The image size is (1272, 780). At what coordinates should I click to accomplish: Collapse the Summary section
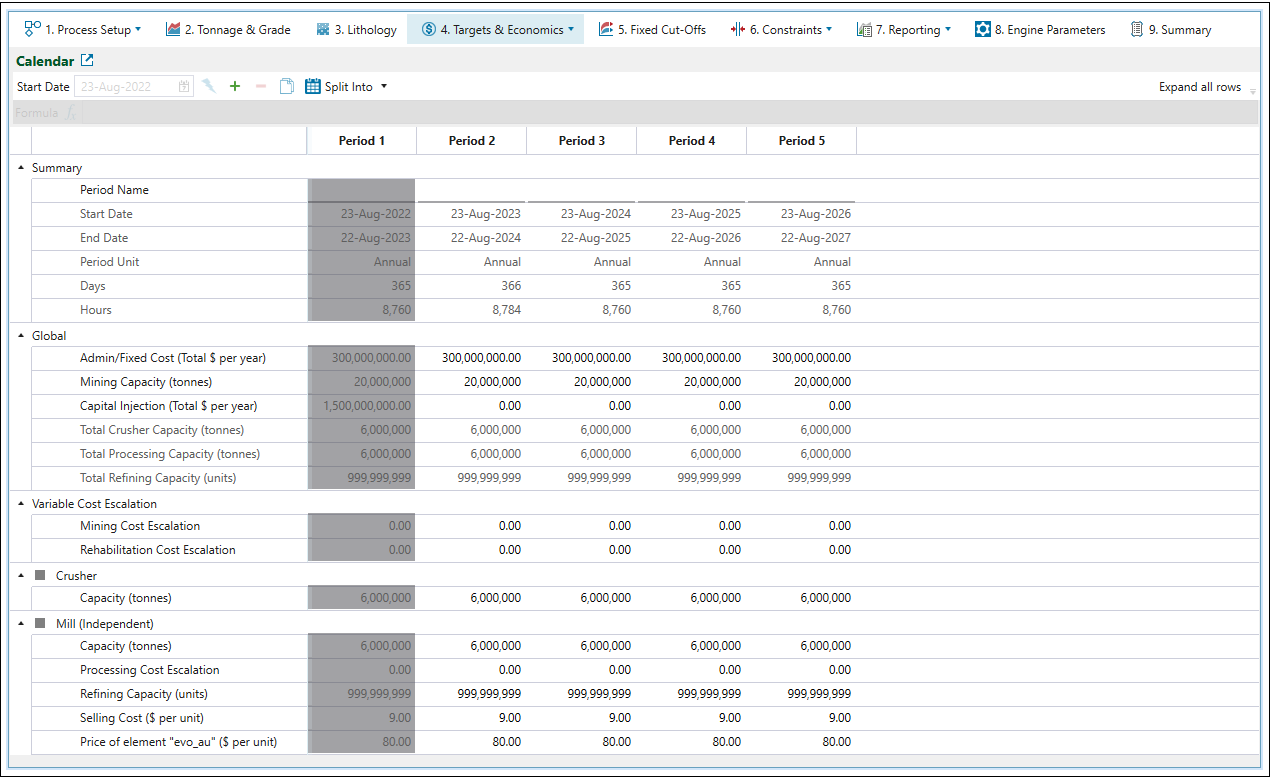(x=21, y=168)
